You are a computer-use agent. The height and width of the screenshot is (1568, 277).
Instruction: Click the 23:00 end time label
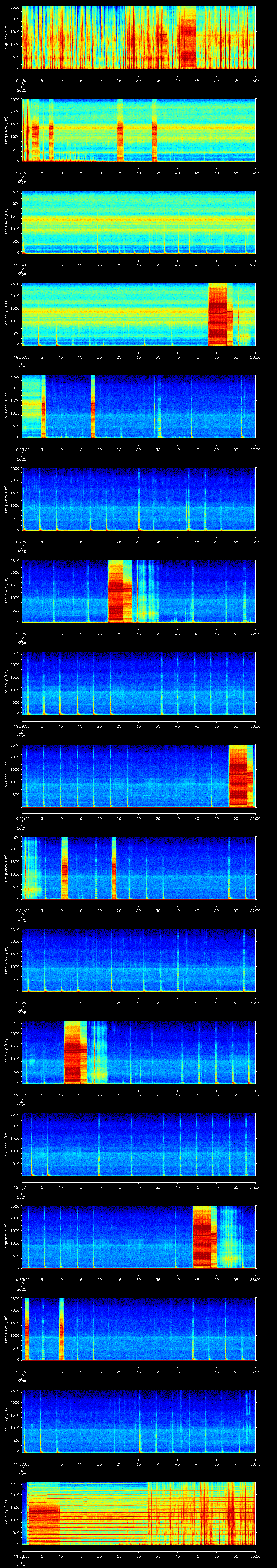coord(255,80)
